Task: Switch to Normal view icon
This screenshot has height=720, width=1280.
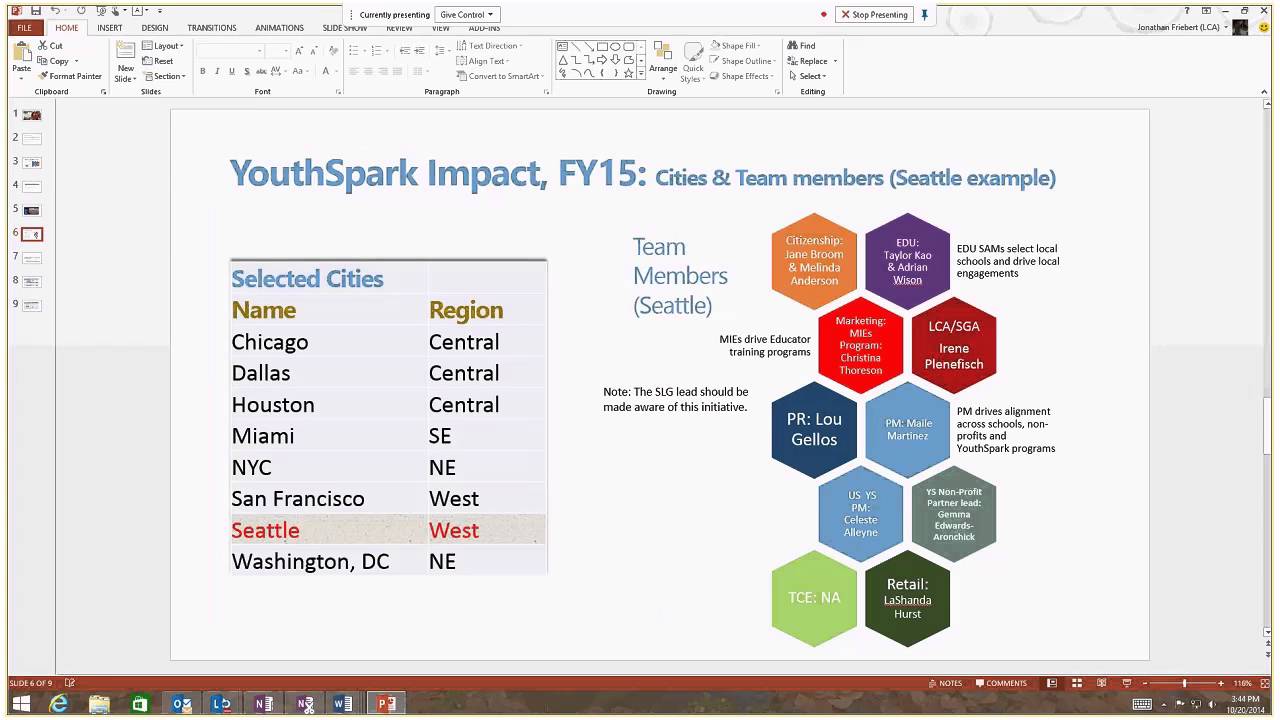Action: [x=1052, y=683]
